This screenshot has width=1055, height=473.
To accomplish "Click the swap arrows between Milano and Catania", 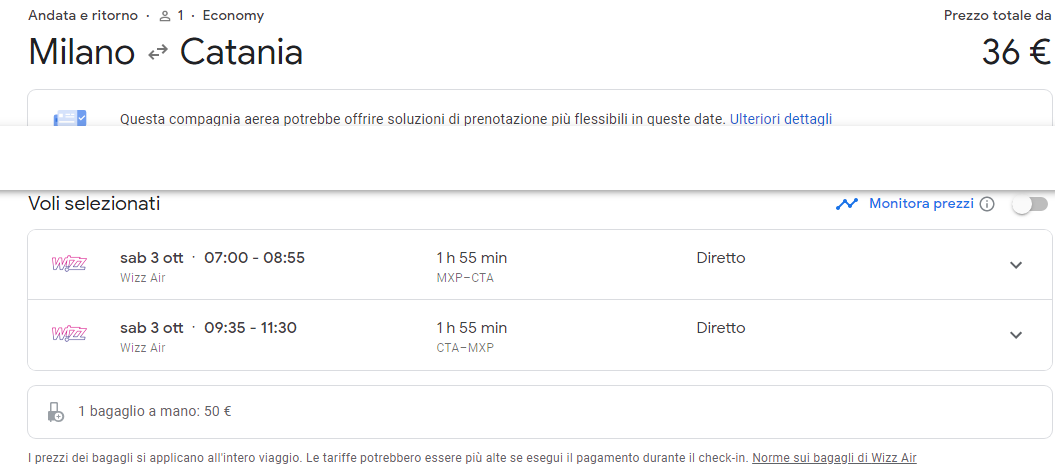I will pyautogui.click(x=157, y=53).
